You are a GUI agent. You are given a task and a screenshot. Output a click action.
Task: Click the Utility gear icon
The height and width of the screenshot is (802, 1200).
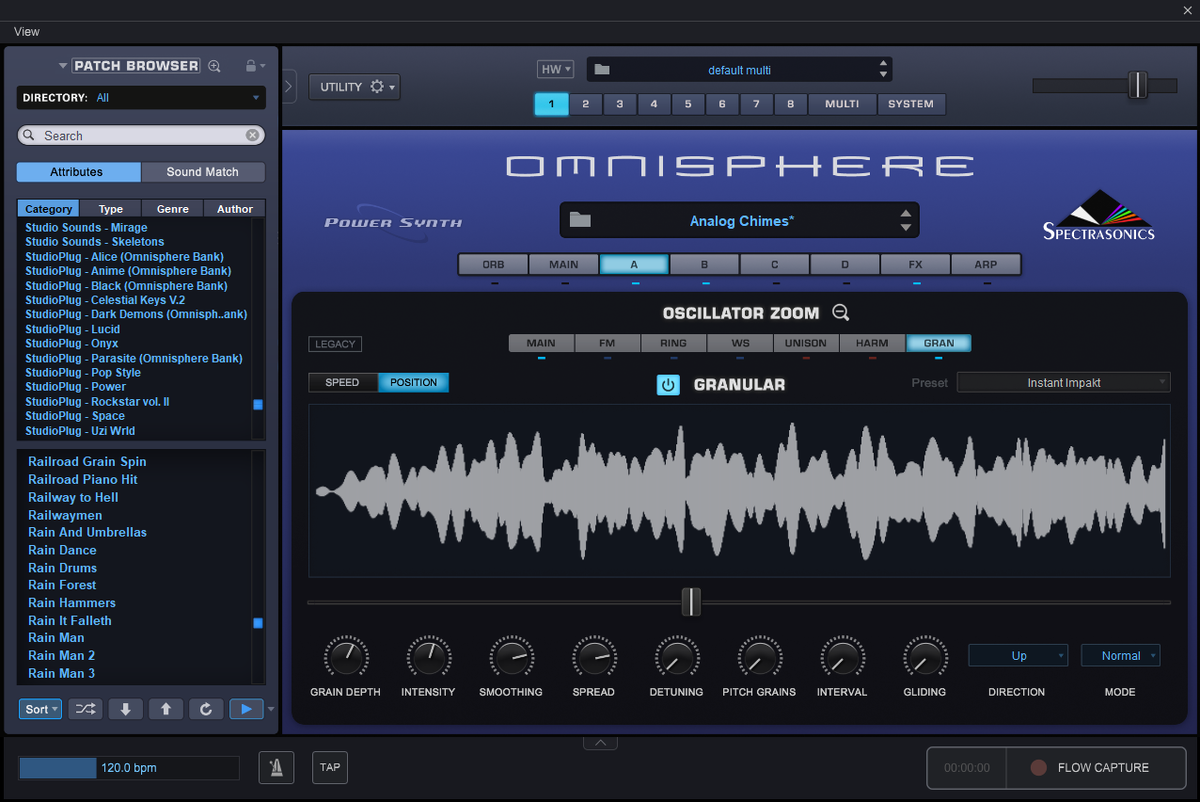(x=377, y=87)
